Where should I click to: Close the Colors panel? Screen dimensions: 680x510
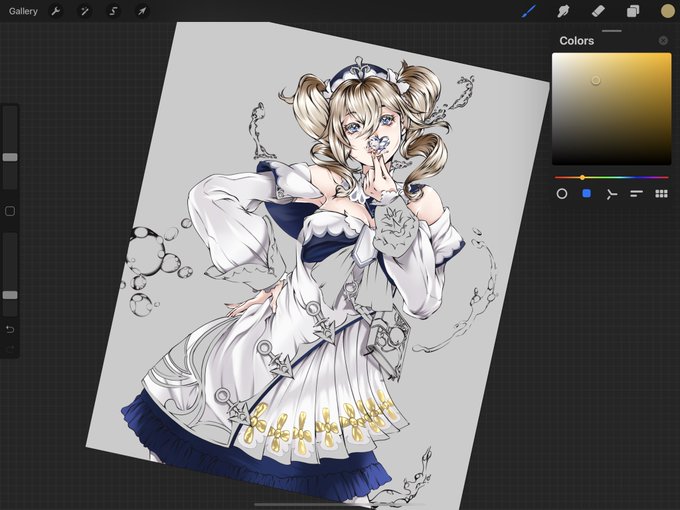click(663, 40)
